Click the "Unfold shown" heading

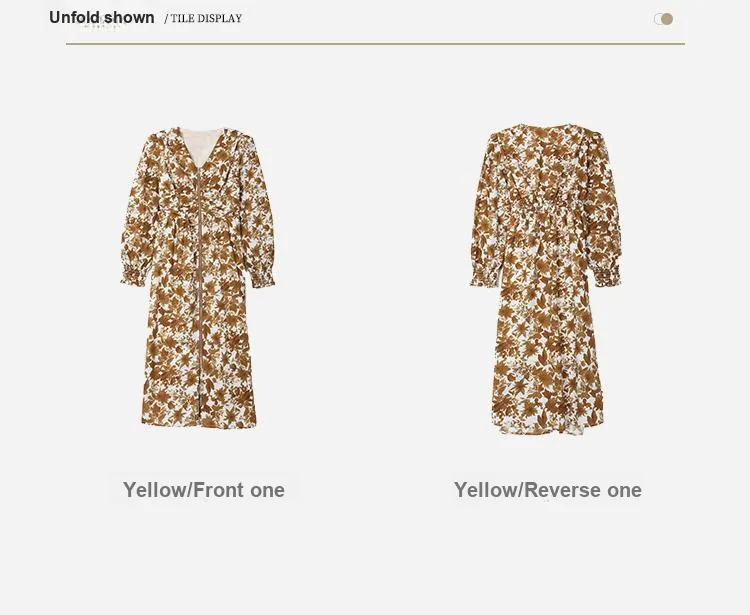pos(102,18)
